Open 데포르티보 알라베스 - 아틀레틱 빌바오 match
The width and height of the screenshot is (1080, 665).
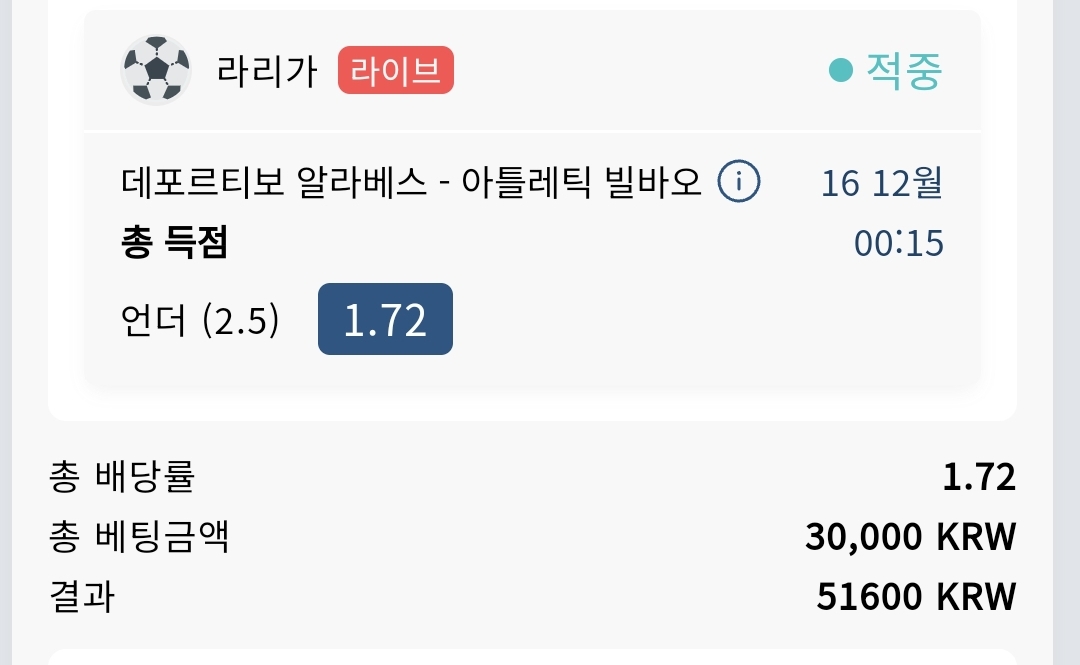coord(411,183)
